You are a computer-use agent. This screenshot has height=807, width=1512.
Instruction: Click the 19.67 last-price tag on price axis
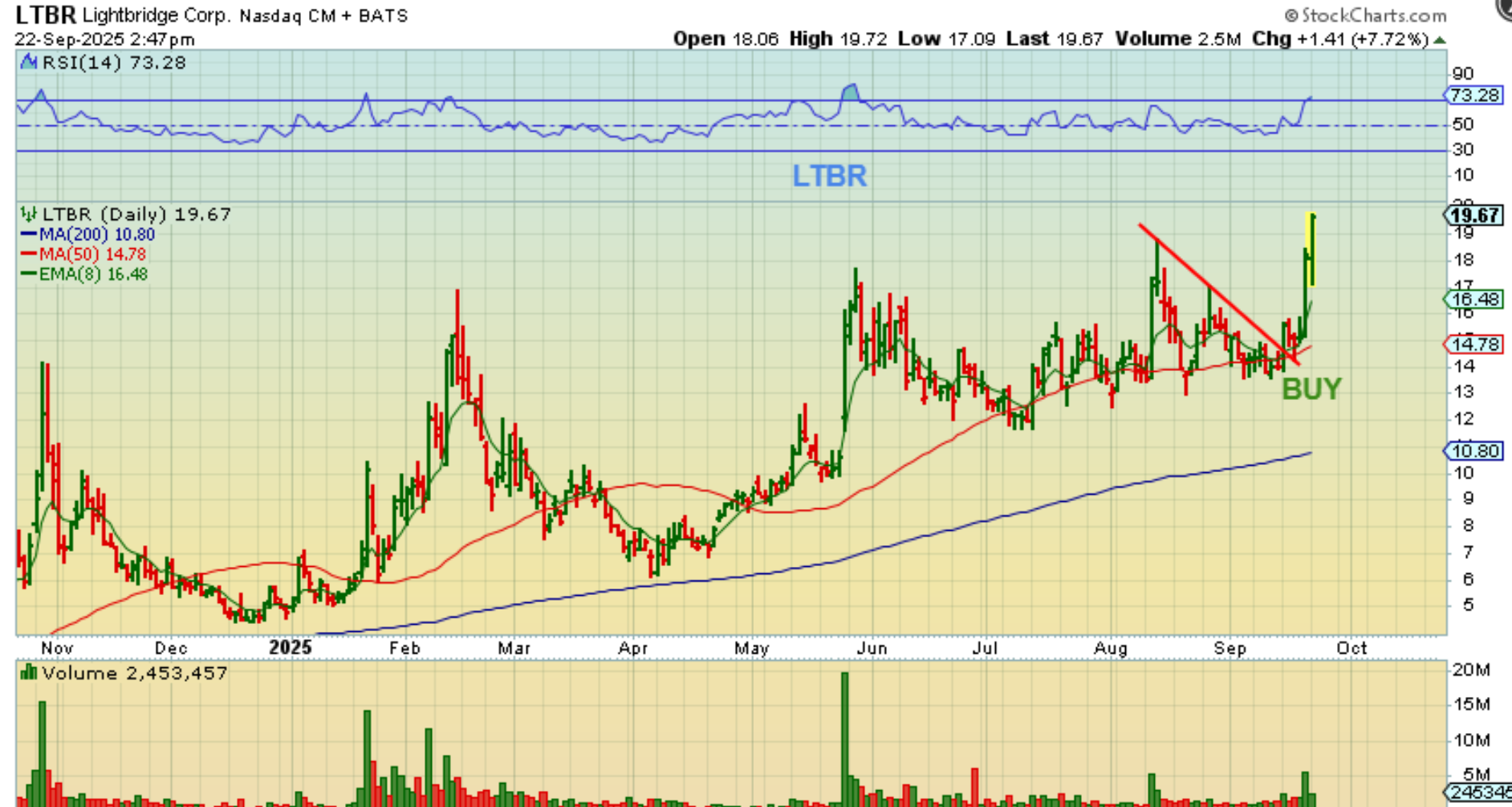tap(1473, 215)
